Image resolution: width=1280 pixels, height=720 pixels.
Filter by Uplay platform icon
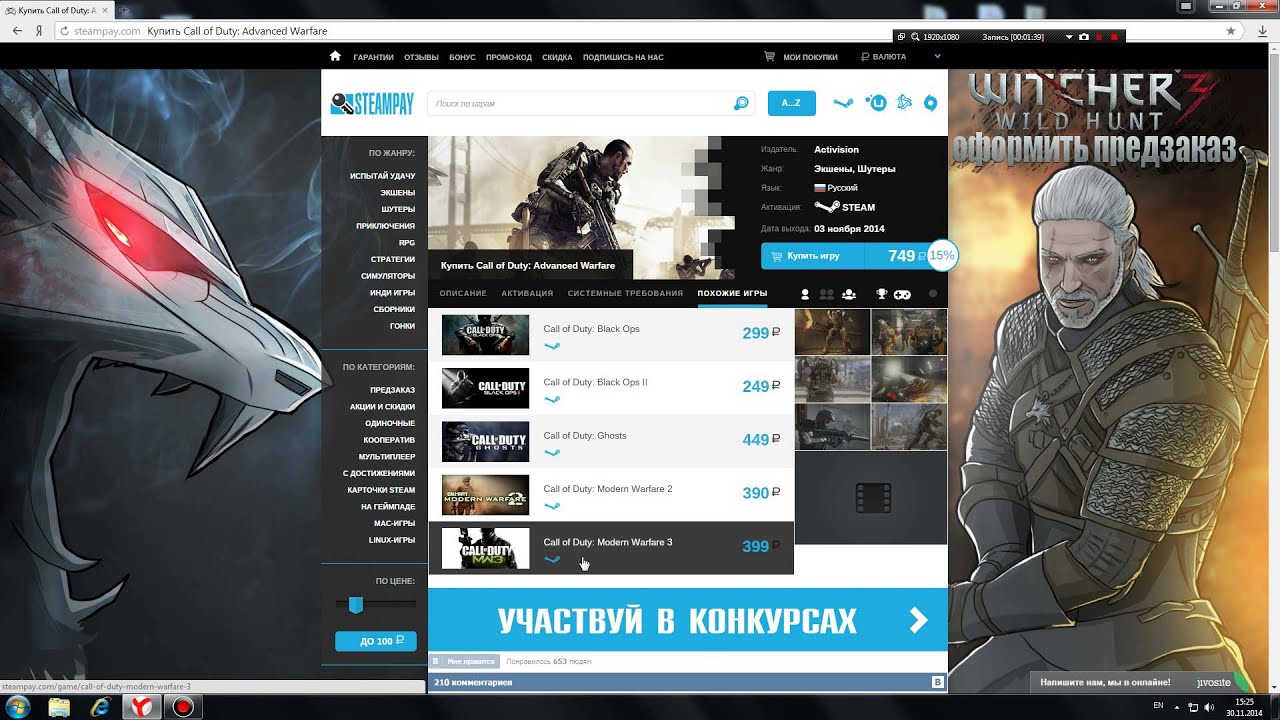coord(876,102)
